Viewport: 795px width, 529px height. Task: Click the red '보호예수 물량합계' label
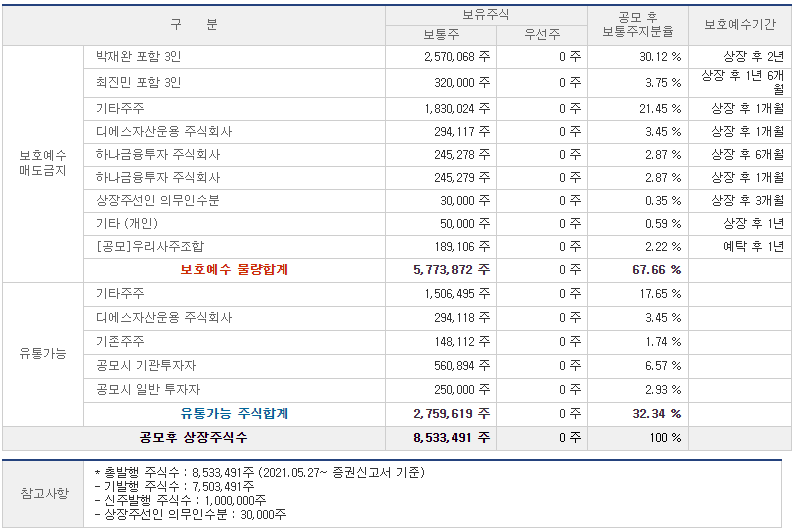[234, 270]
